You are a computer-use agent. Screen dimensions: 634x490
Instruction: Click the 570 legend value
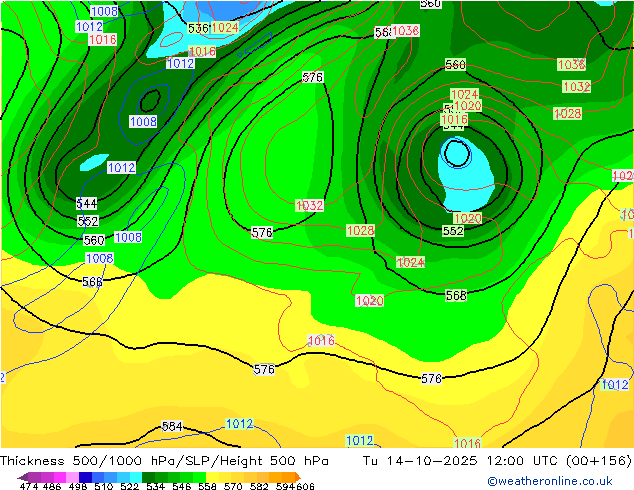click(x=233, y=486)
